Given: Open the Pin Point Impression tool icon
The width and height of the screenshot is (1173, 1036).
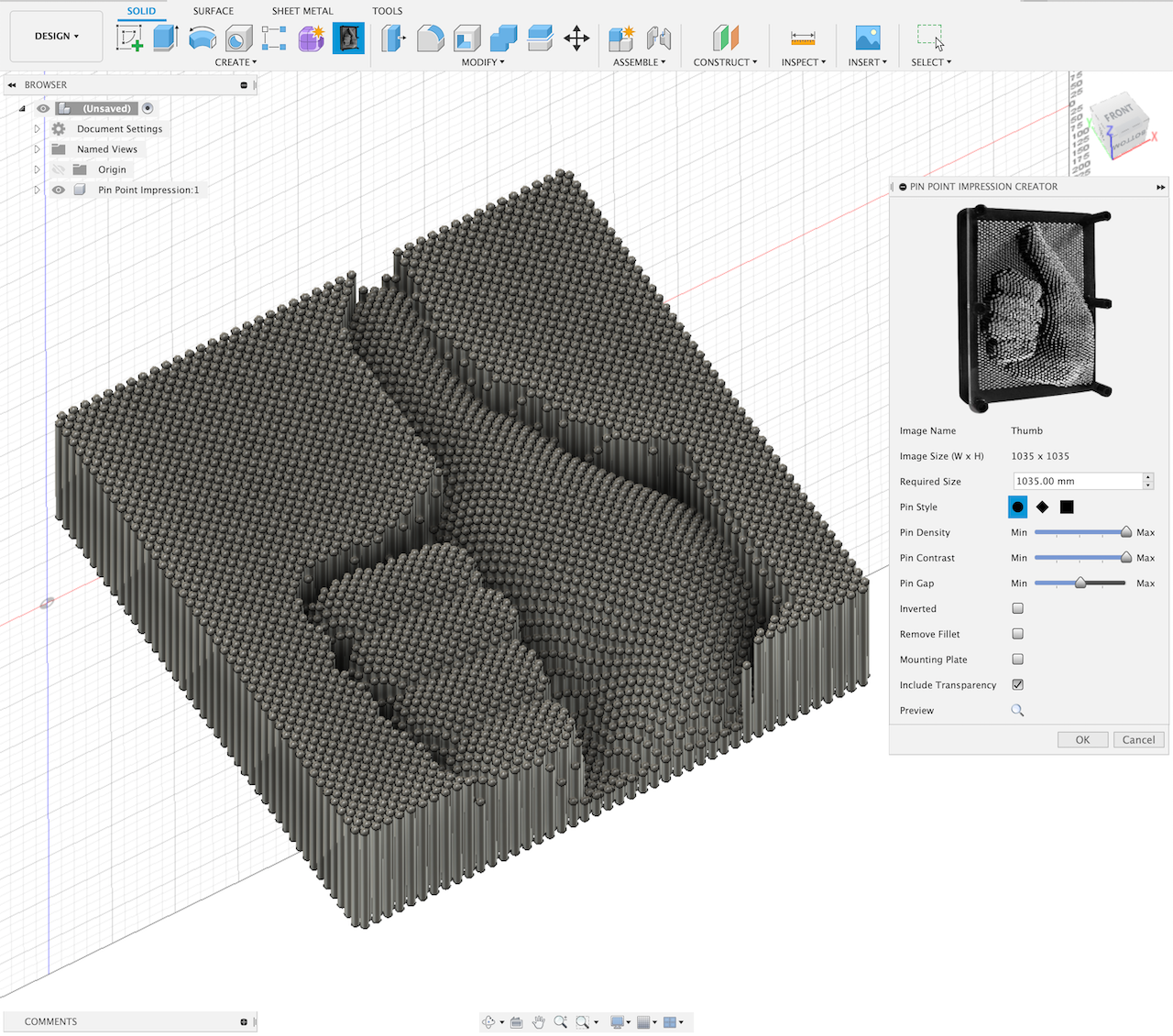Looking at the screenshot, I should pyautogui.click(x=348, y=38).
